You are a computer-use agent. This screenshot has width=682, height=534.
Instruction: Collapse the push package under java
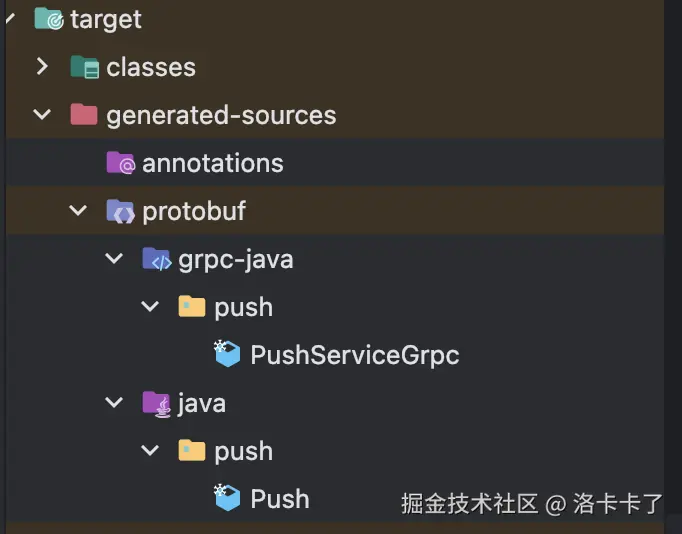pyautogui.click(x=150, y=451)
